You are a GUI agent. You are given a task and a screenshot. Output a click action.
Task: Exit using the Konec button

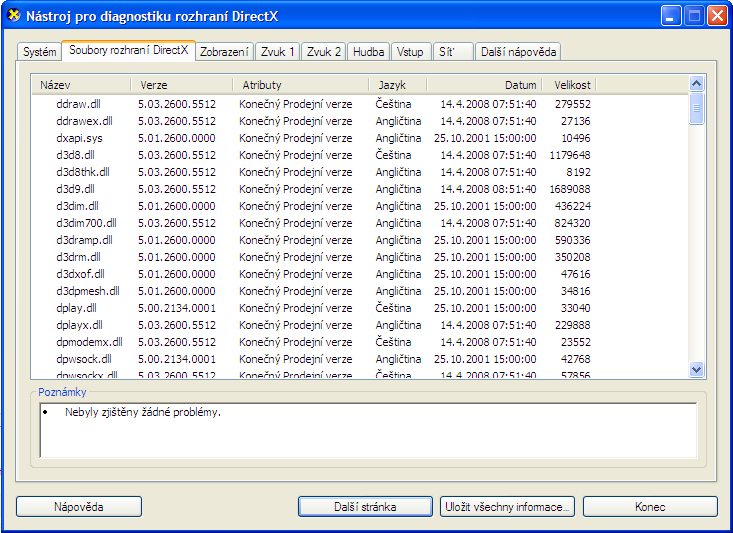pos(650,507)
